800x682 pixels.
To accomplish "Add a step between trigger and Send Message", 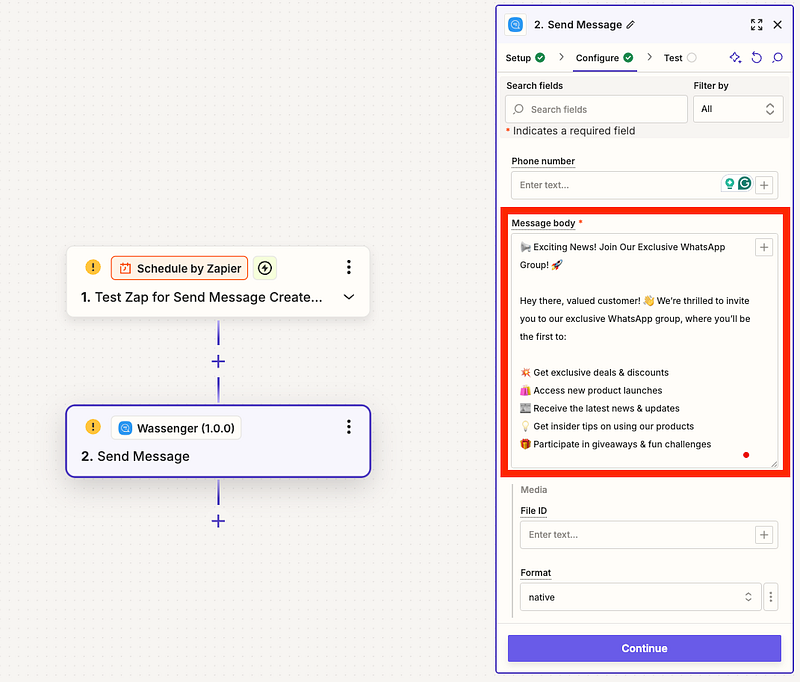I will click(x=218, y=361).
